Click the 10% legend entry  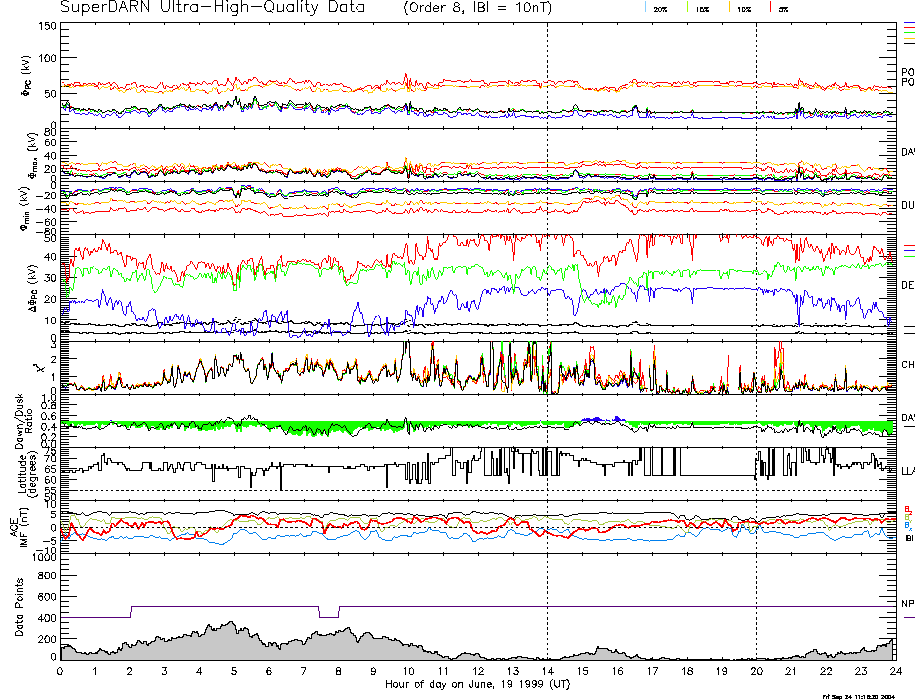click(x=743, y=8)
